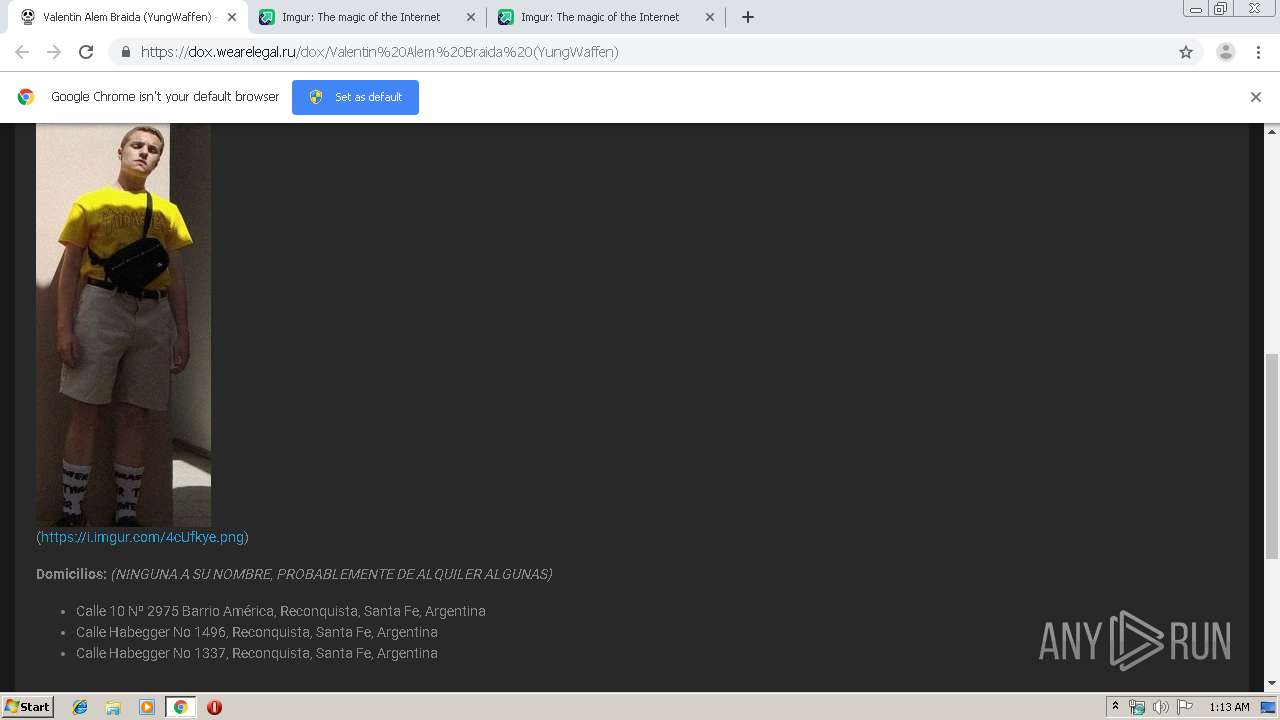Open the volume tray icon

[x=1160, y=707]
